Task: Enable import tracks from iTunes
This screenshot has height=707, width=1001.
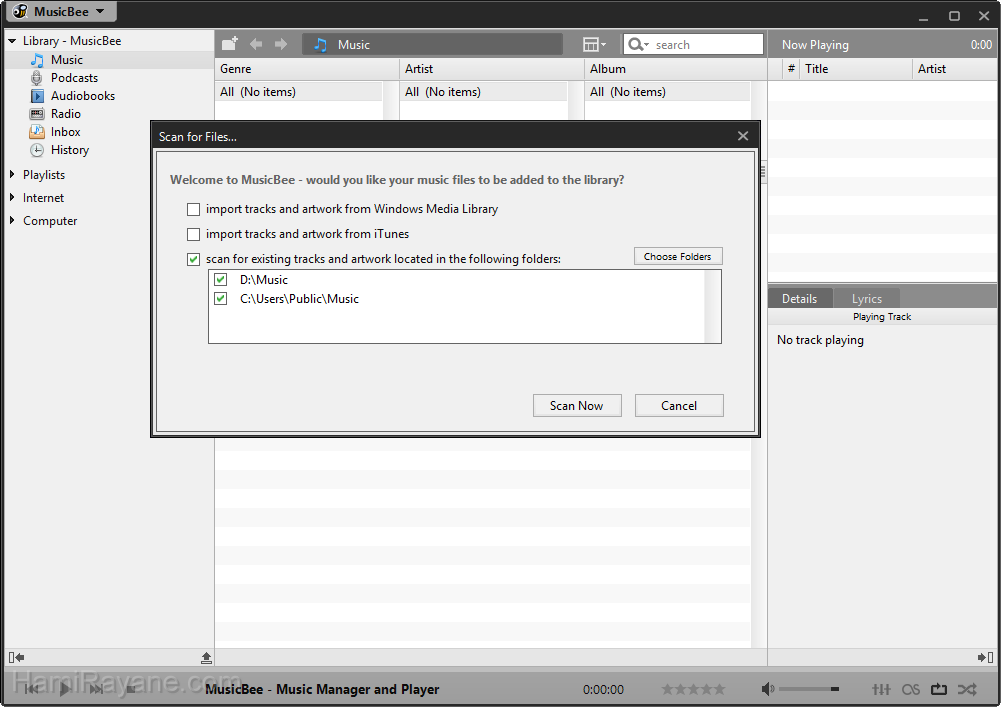Action: coord(193,234)
